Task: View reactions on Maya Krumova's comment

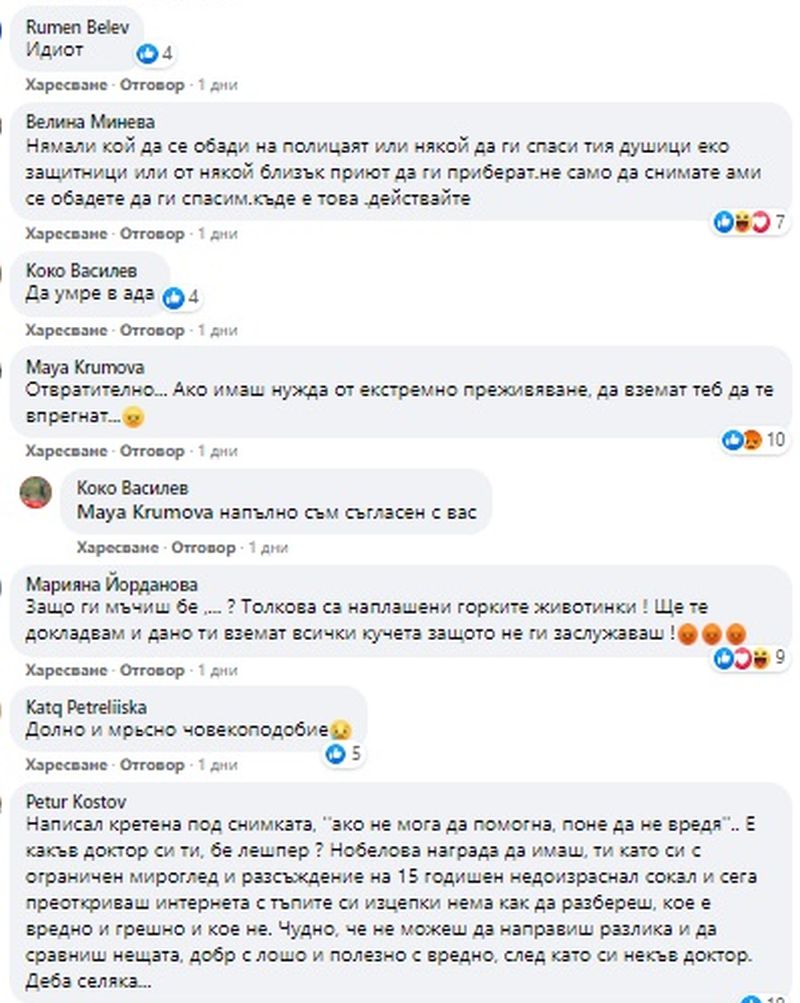Action: (753, 440)
